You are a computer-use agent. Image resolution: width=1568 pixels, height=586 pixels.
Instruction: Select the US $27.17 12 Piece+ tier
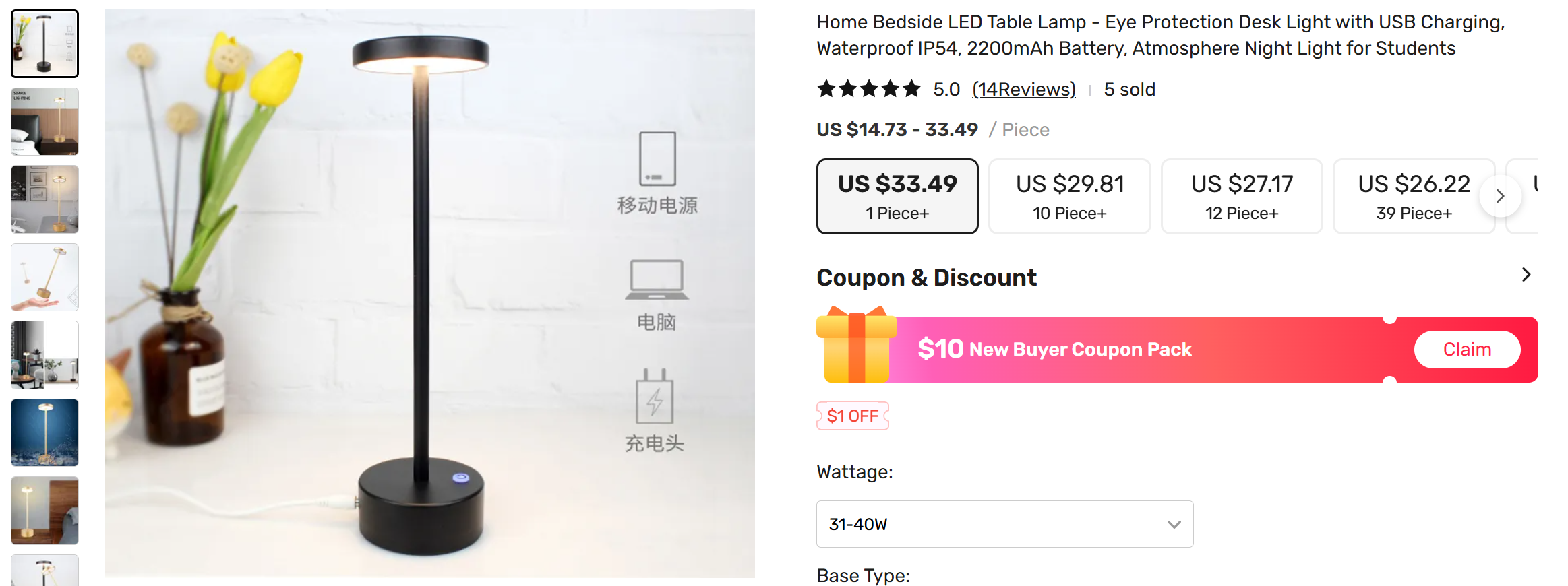point(1241,196)
